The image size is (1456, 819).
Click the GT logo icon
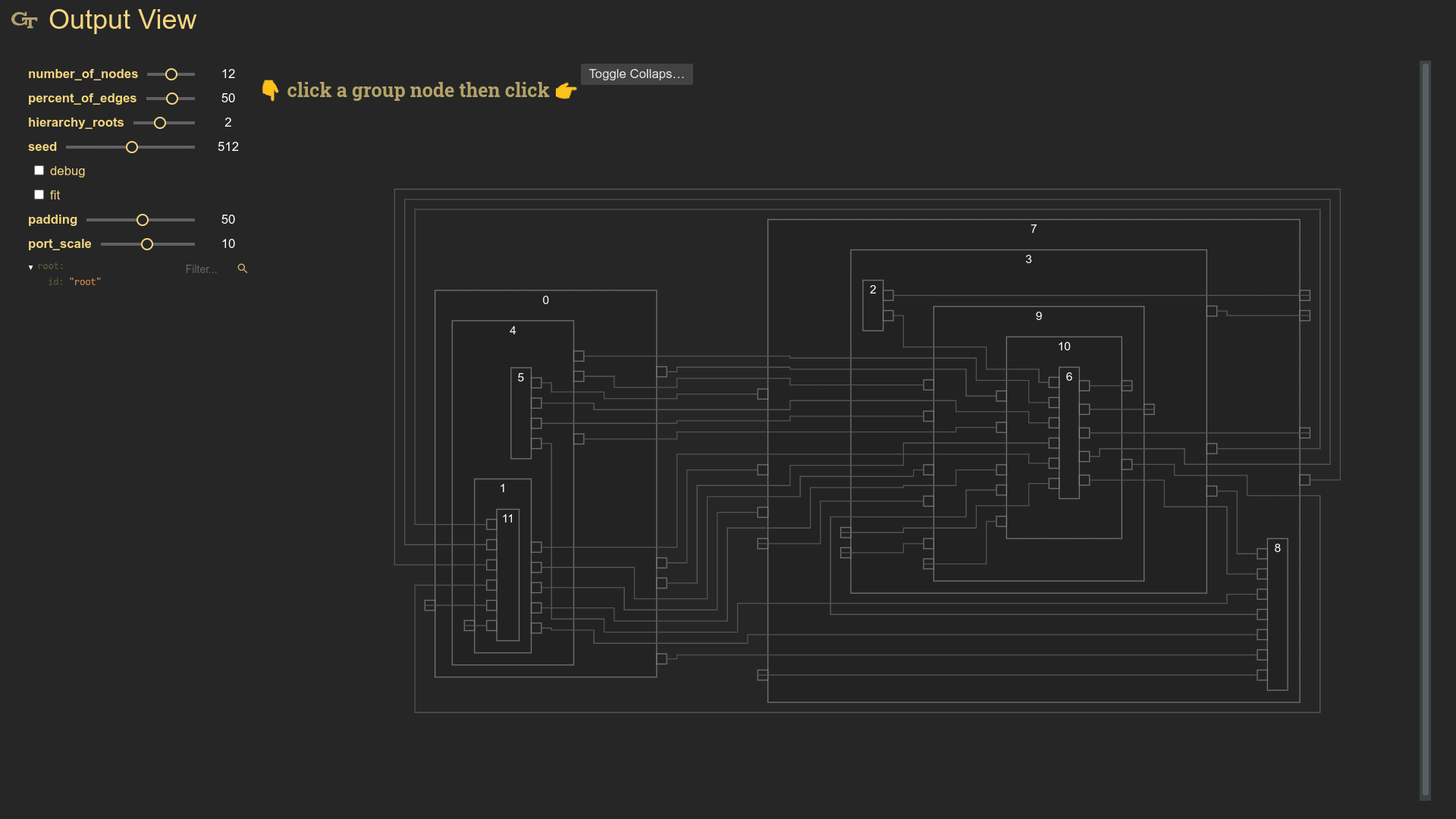[24, 20]
